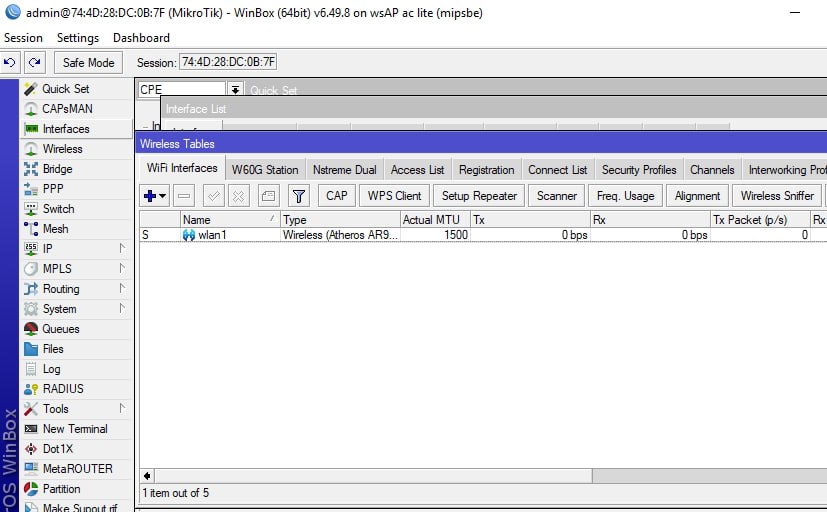Click the Freq. Usage button
This screenshot has height=512, width=827.
[x=626, y=196]
